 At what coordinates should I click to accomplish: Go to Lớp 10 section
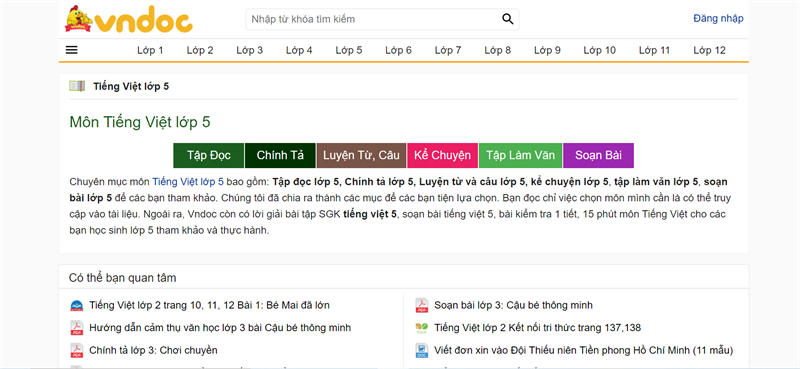[x=600, y=50]
